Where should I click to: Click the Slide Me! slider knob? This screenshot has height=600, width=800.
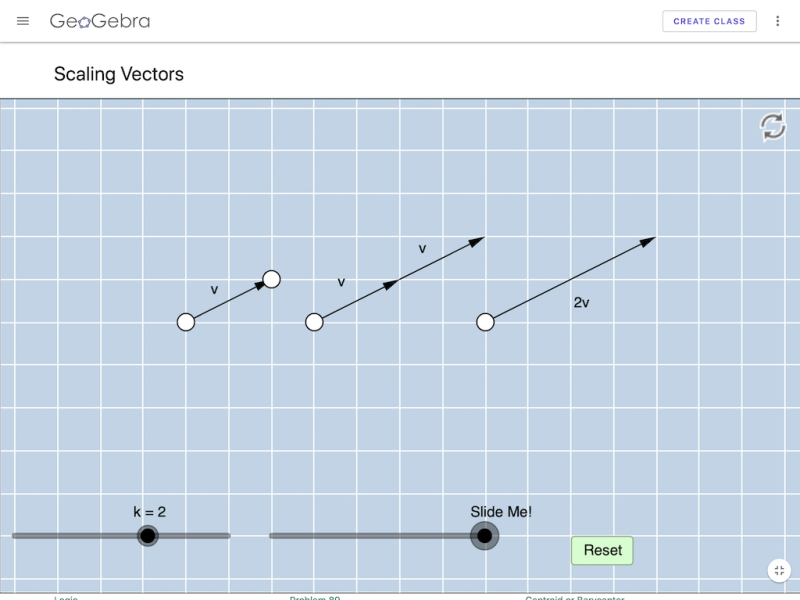point(484,537)
